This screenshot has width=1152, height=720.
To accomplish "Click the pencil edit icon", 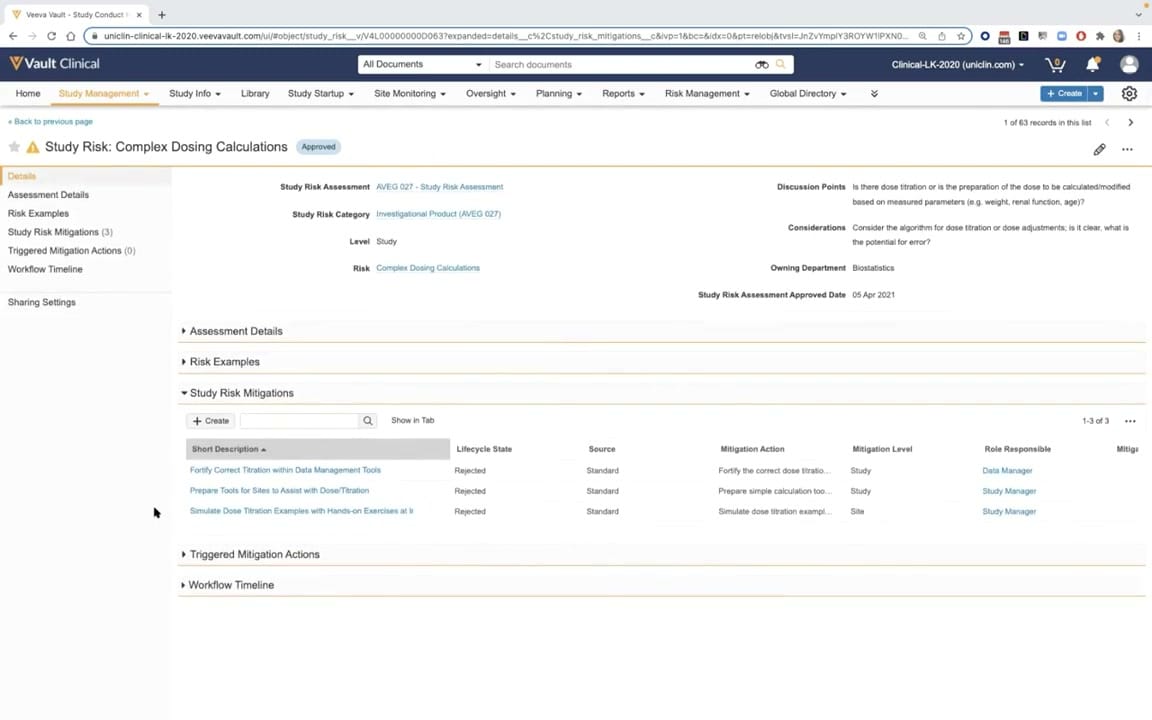I will point(1099,149).
